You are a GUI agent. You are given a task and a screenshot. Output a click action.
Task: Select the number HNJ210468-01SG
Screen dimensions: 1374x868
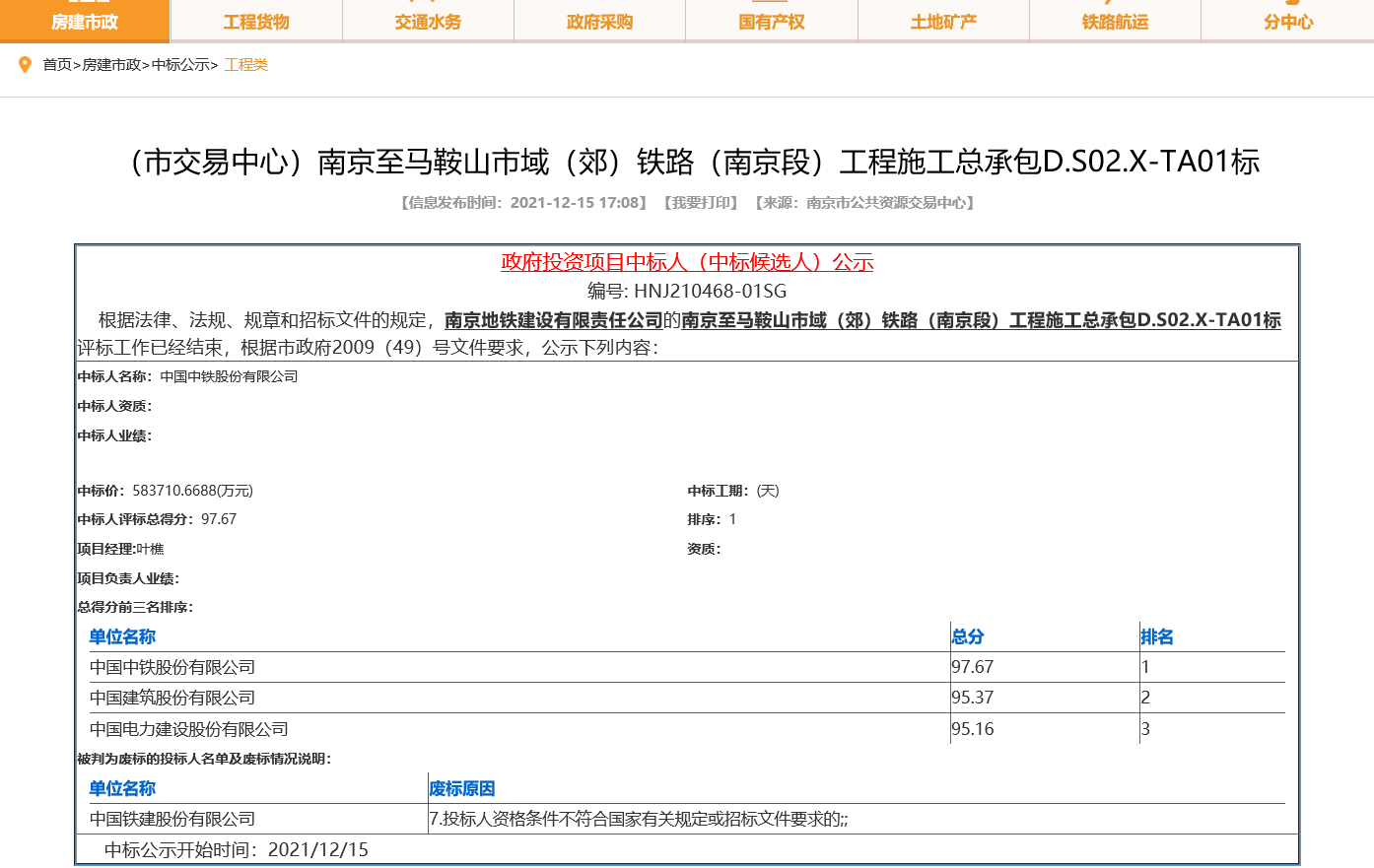click(710, 291)
